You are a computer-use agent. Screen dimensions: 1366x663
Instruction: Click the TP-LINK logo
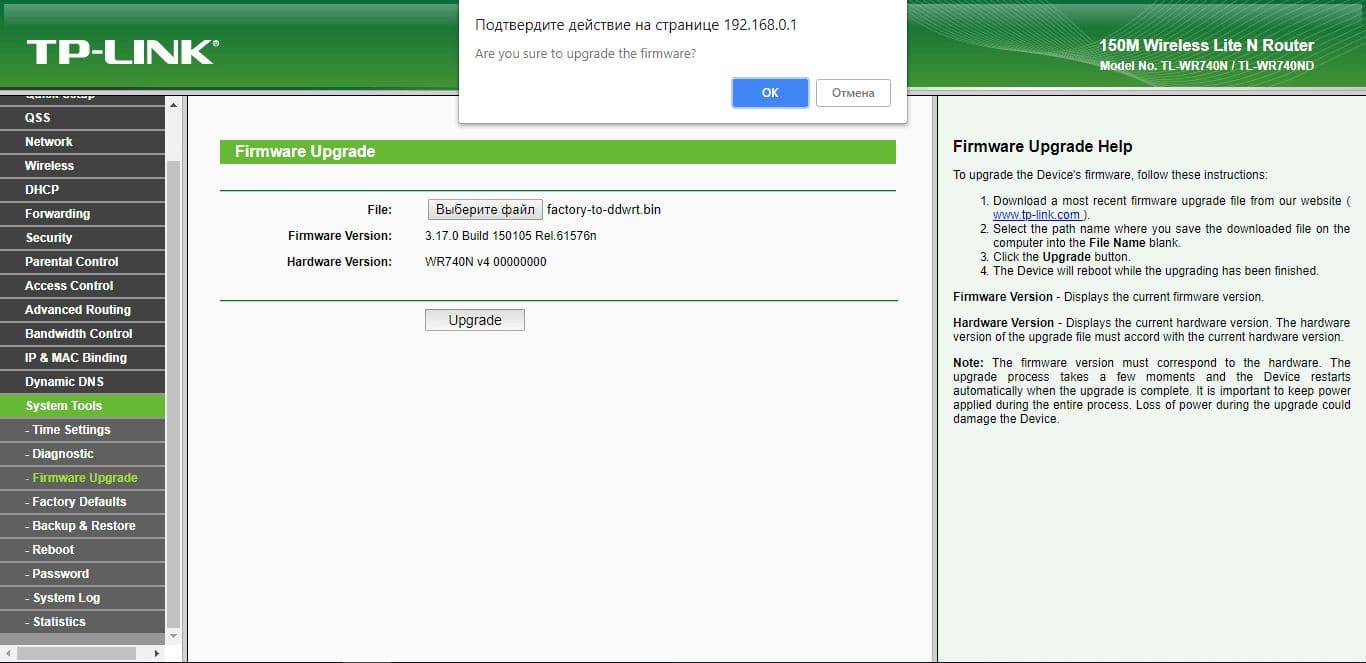(x=122, y=52)
